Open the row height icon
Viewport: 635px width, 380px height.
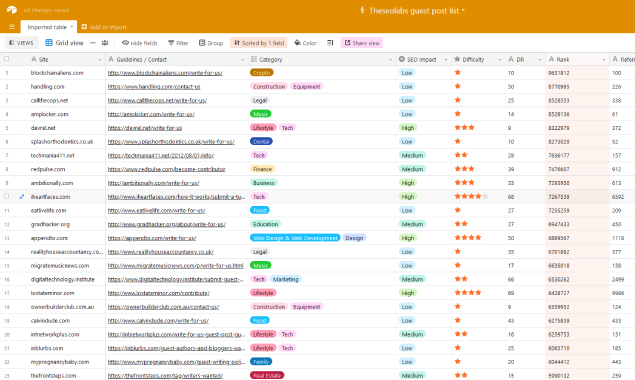click(330, 43)
